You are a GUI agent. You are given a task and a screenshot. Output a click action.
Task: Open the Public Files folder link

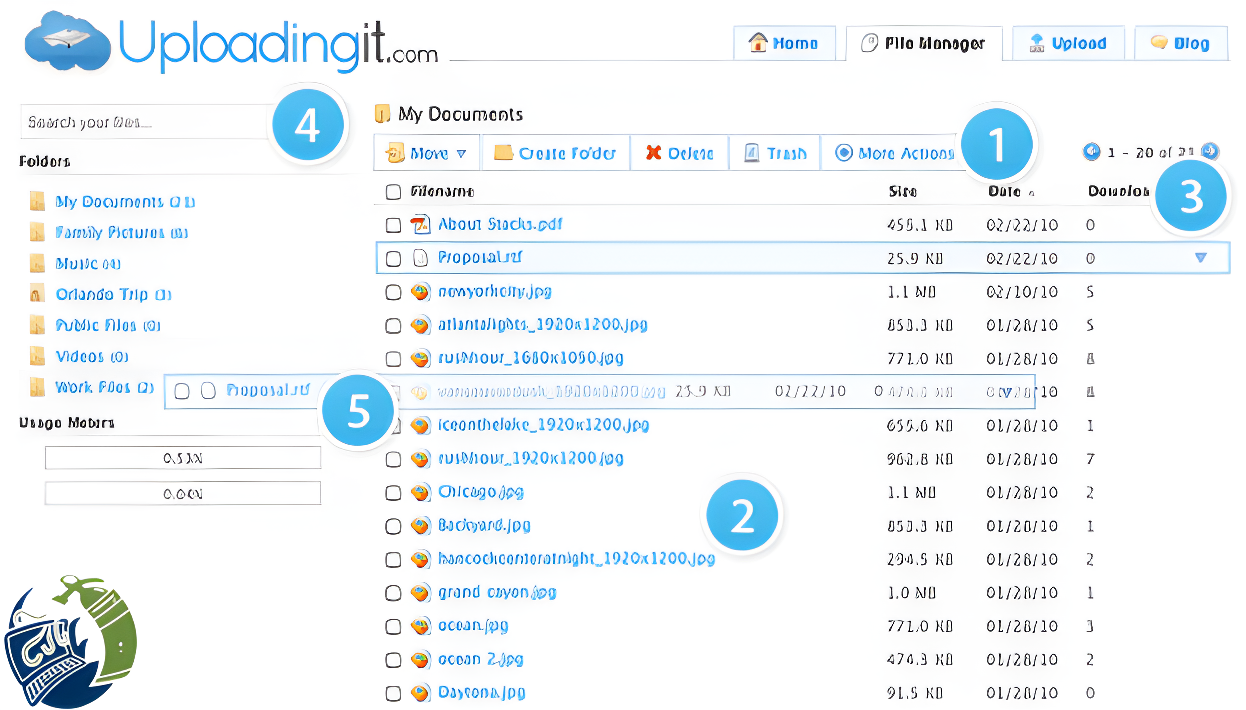(x=108, y=325)
